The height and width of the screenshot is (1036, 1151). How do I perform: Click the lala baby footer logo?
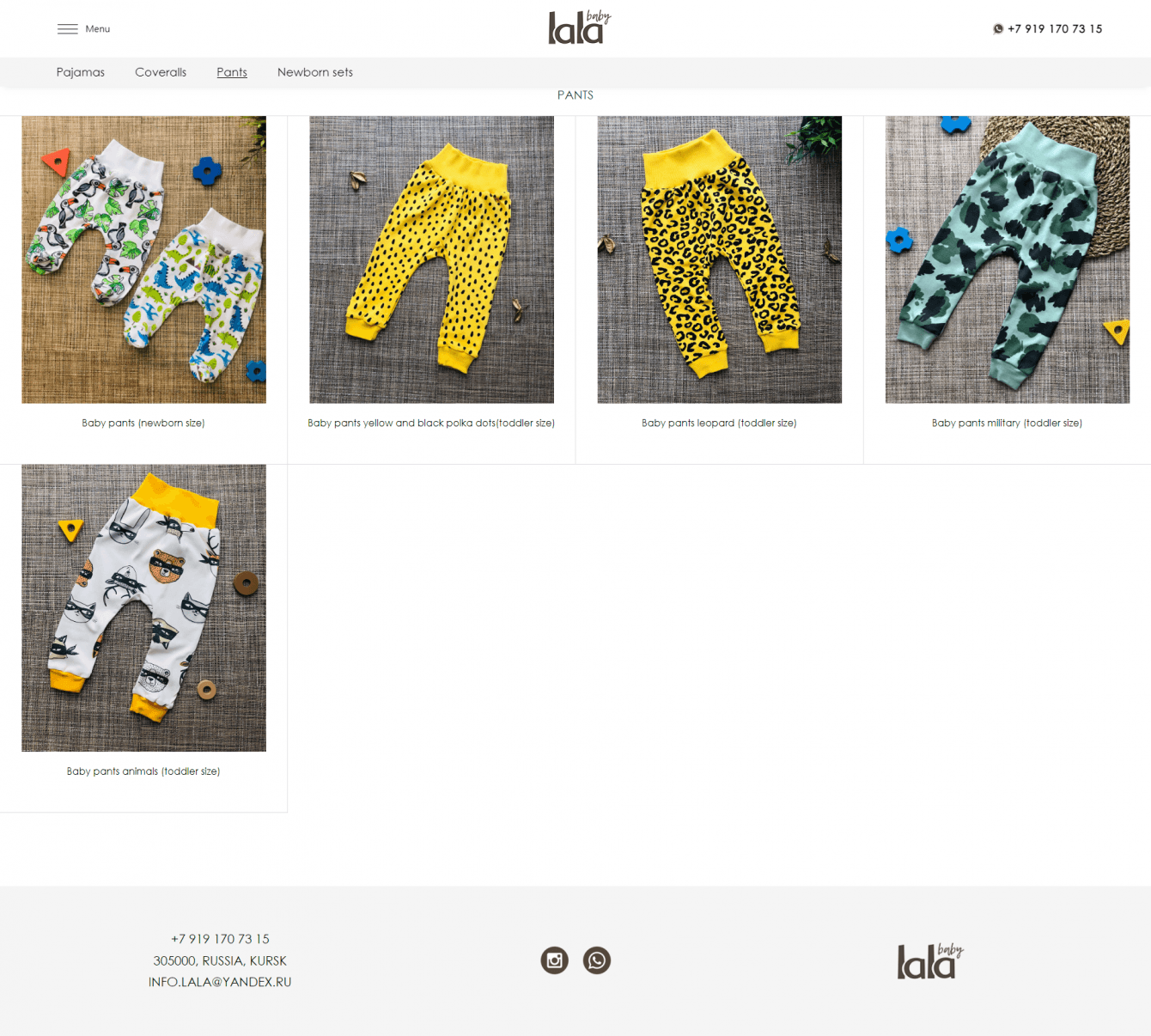(930, 961)
